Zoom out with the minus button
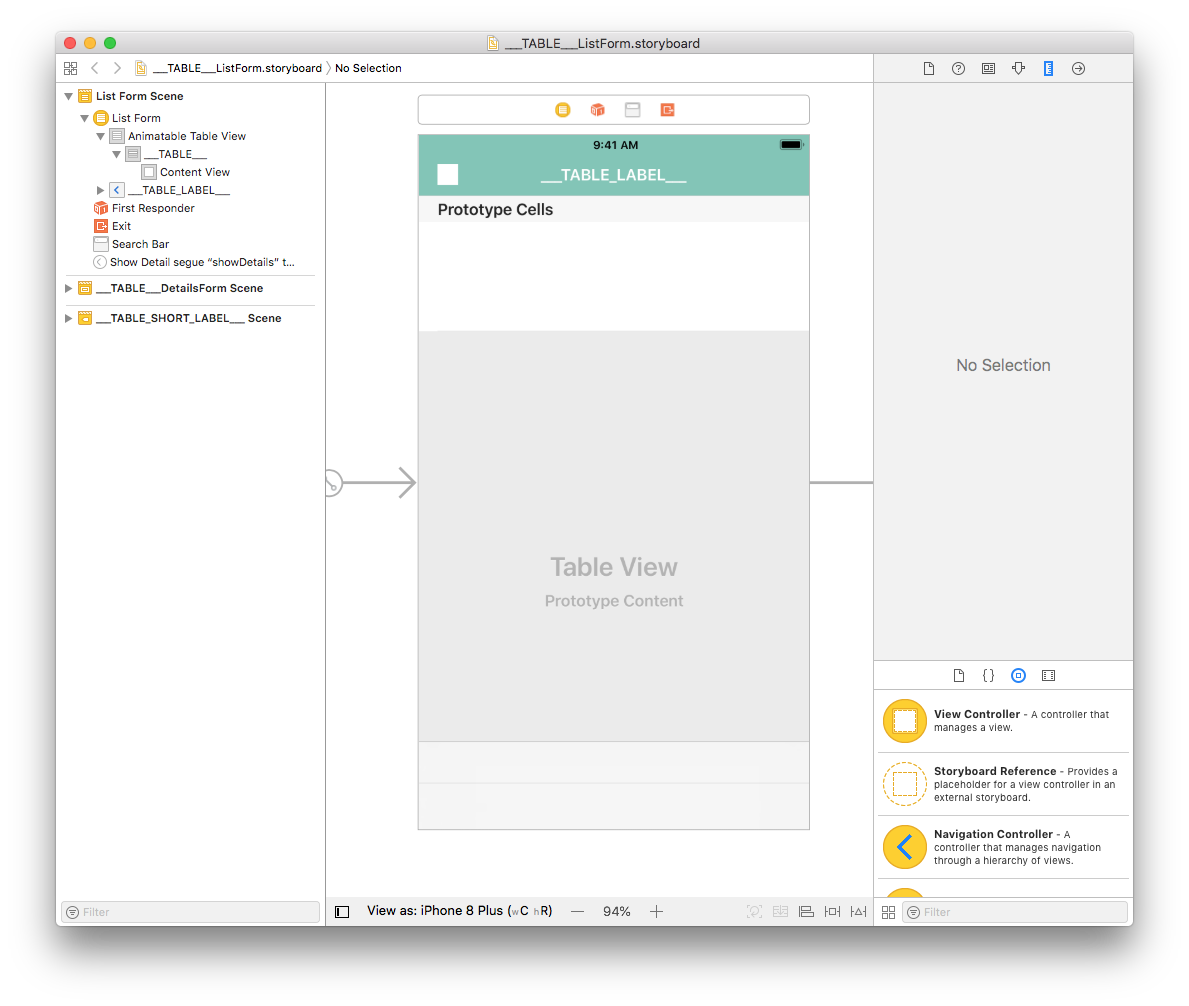The height and width of the screenshot is (1006, 1189). 578,911
